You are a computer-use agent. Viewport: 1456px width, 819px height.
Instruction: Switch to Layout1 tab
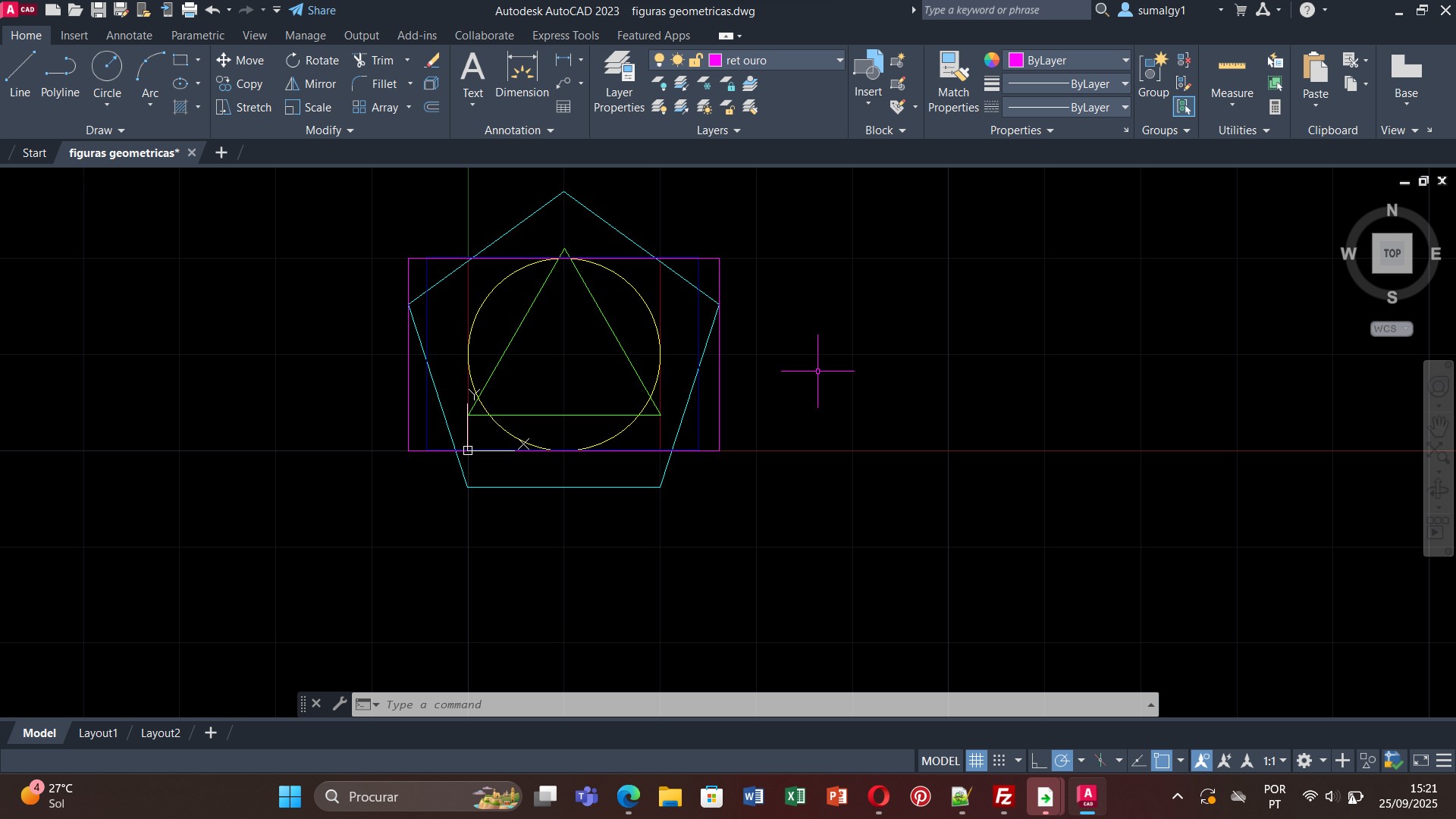coord(98,733)
